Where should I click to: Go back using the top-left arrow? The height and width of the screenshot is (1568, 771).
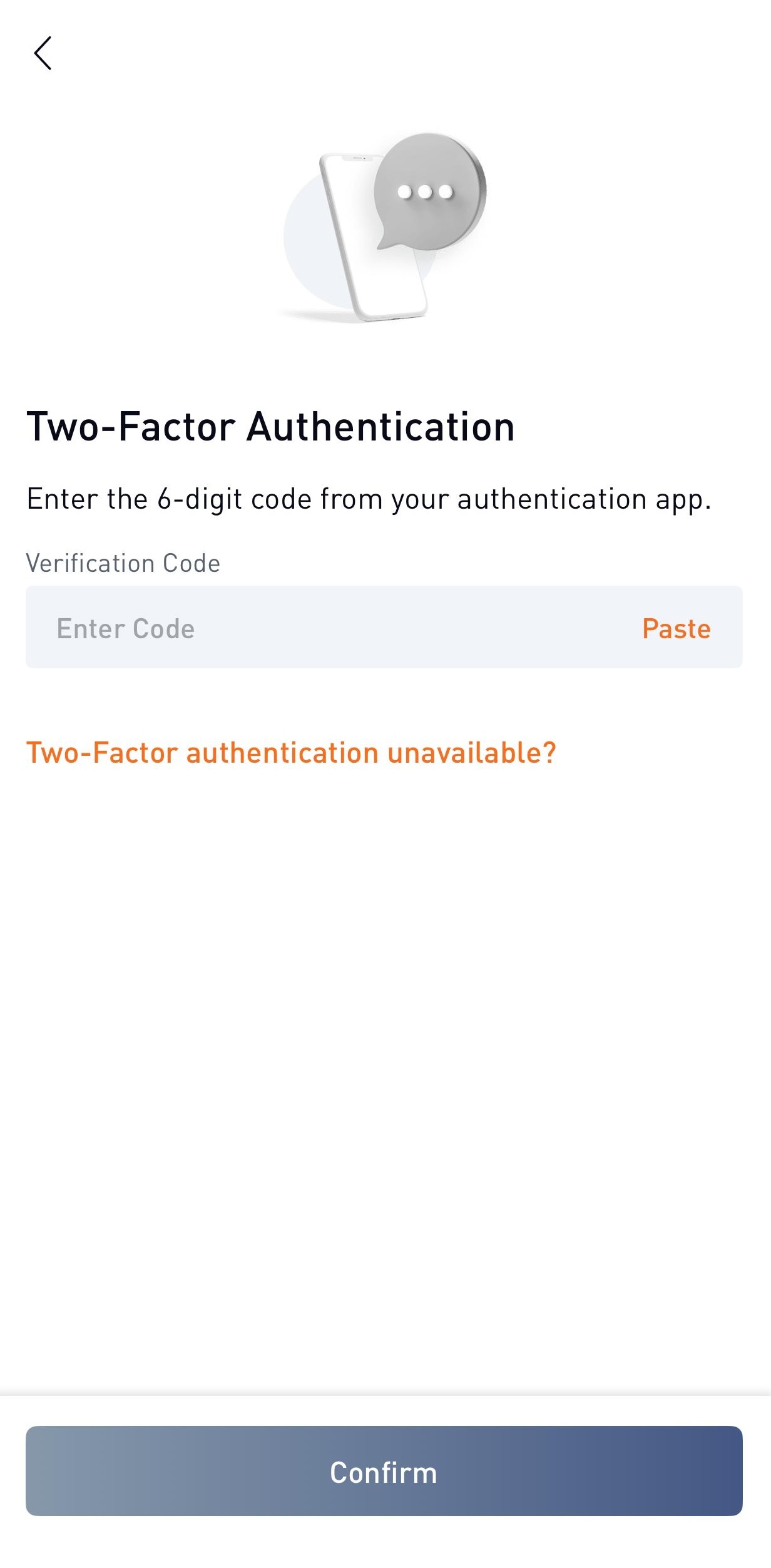click(x=43, y=53)
